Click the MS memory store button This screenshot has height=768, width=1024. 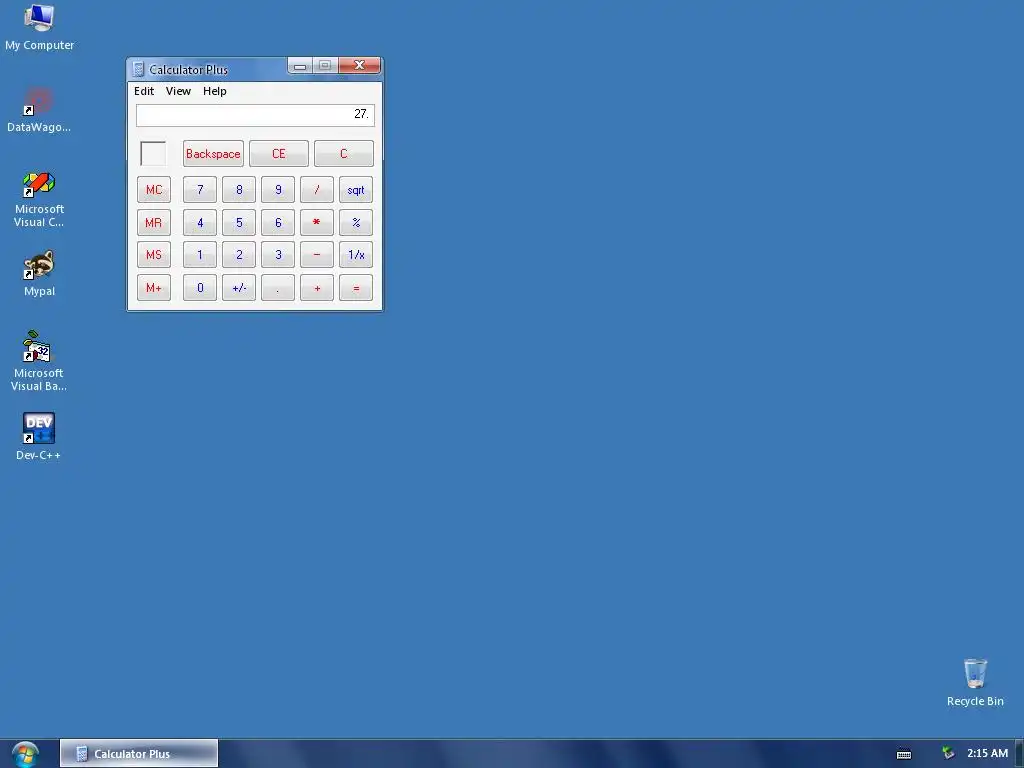(x=154, y=255)
